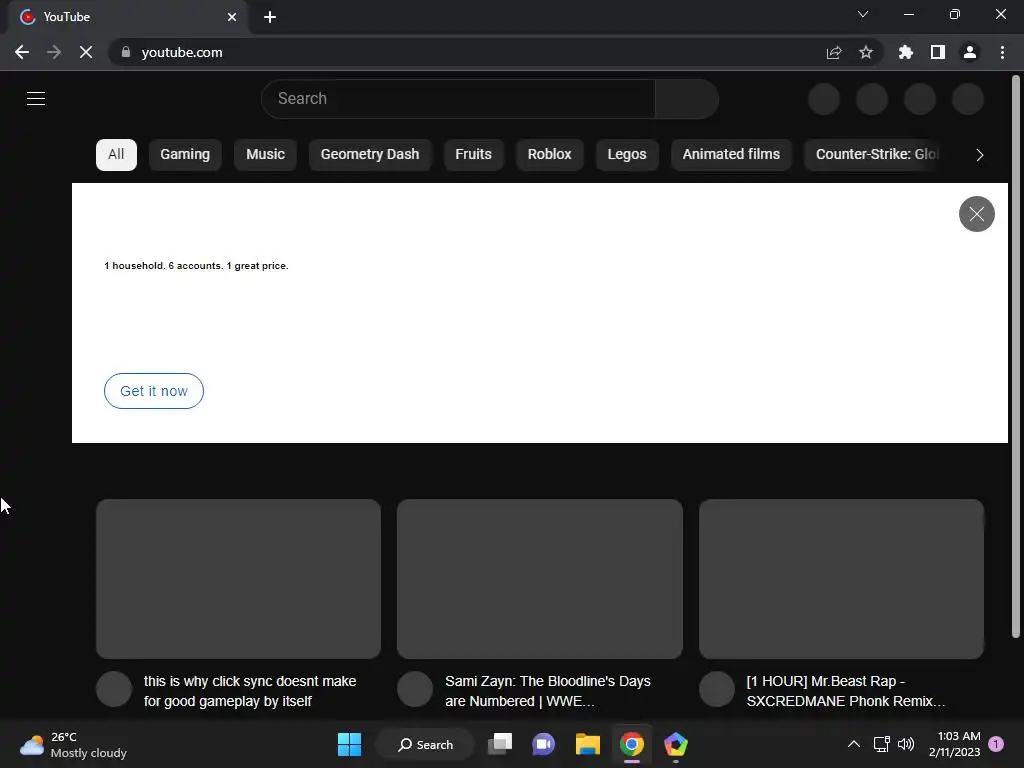Open Task View on taskbar
Screen dimensions: 1024x768
click(500, 744)
